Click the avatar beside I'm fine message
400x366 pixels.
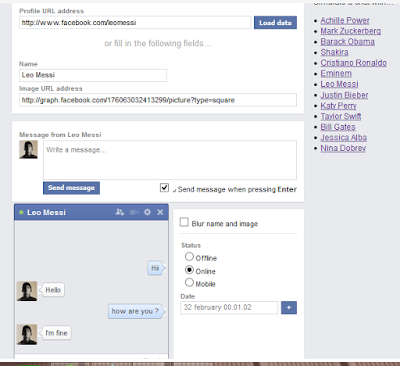(x=27, y=334)
